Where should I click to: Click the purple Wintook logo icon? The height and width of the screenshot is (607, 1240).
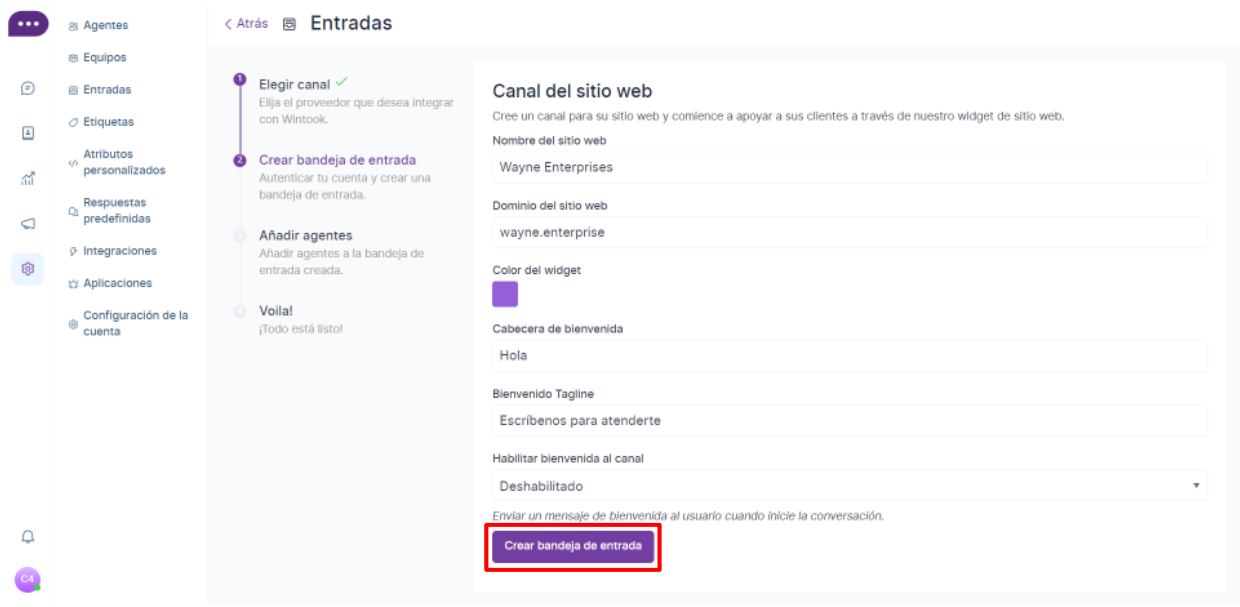click(x=28, y=24)
